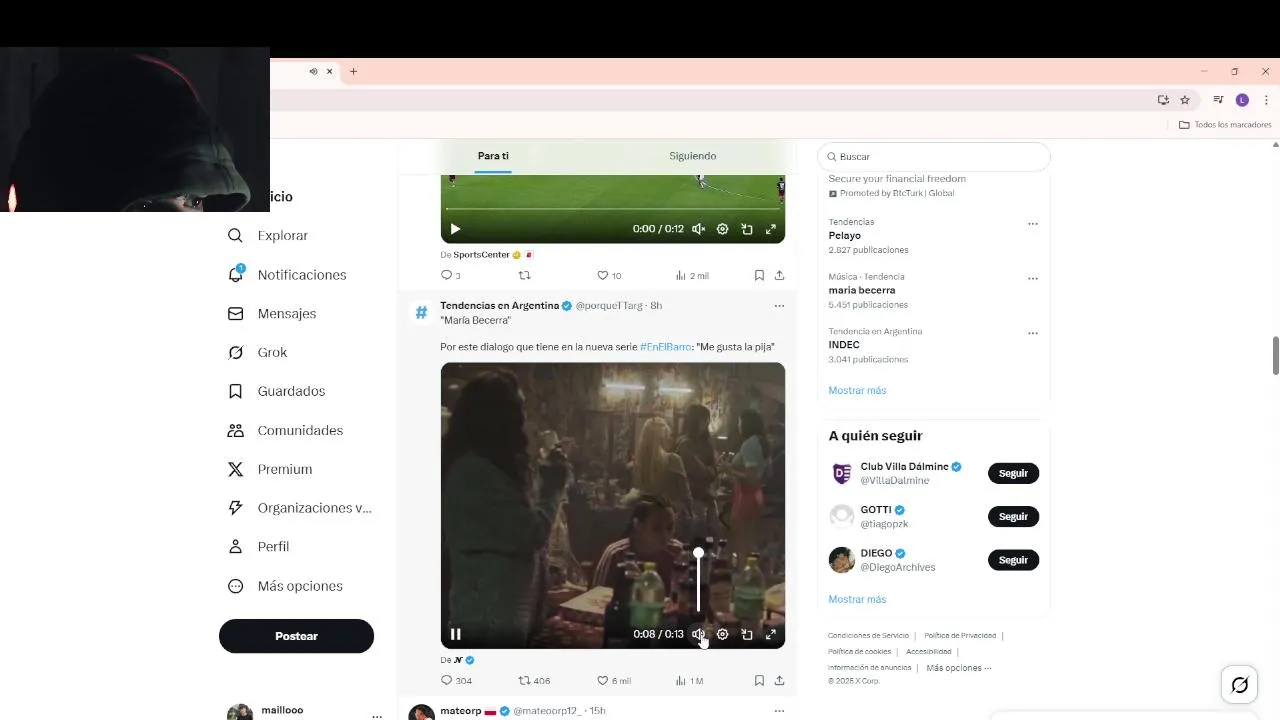Click the Postear button
The image size is (1280, 720).
pos(296,636)
